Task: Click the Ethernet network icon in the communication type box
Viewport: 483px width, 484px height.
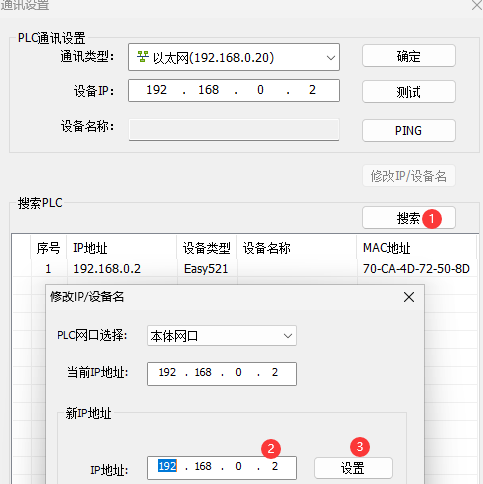Action: [x=143, y=57]
